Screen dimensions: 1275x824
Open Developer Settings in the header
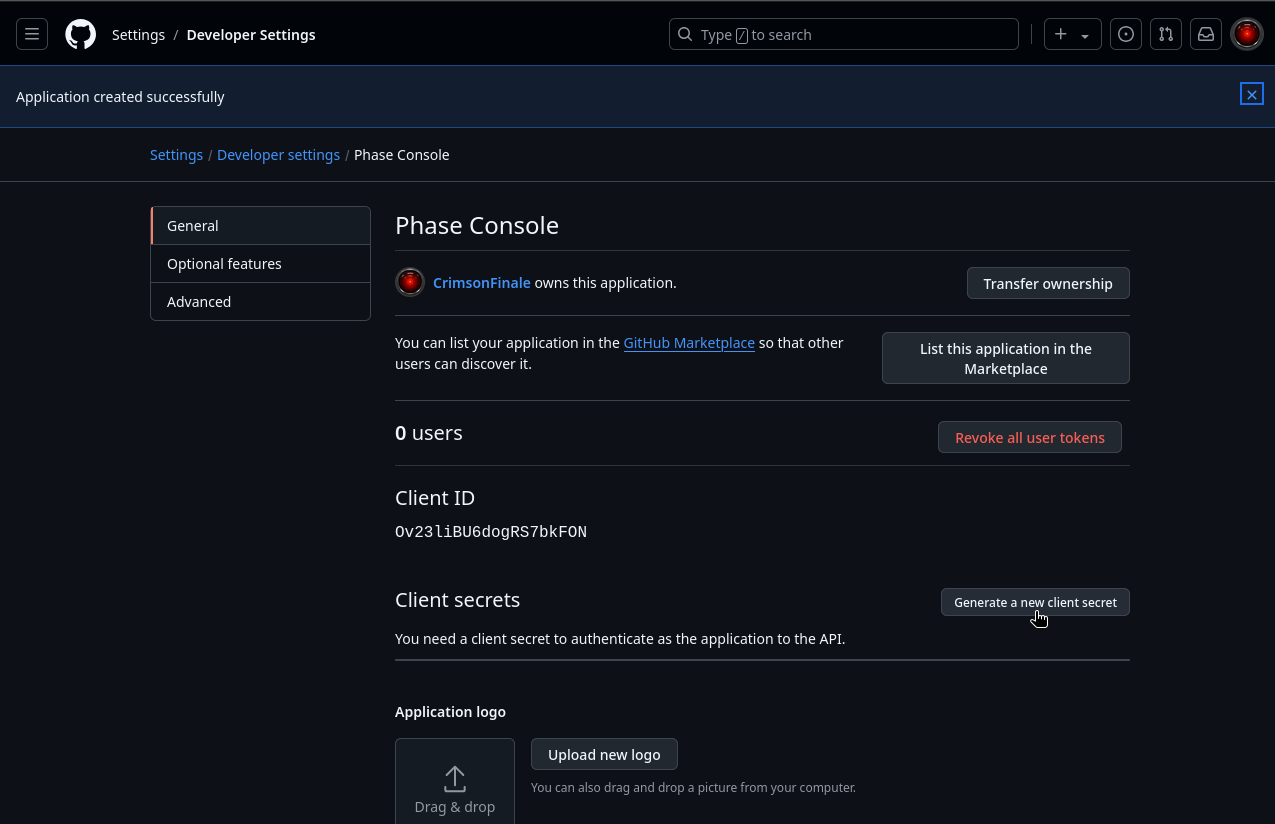(x=251, y=35)
